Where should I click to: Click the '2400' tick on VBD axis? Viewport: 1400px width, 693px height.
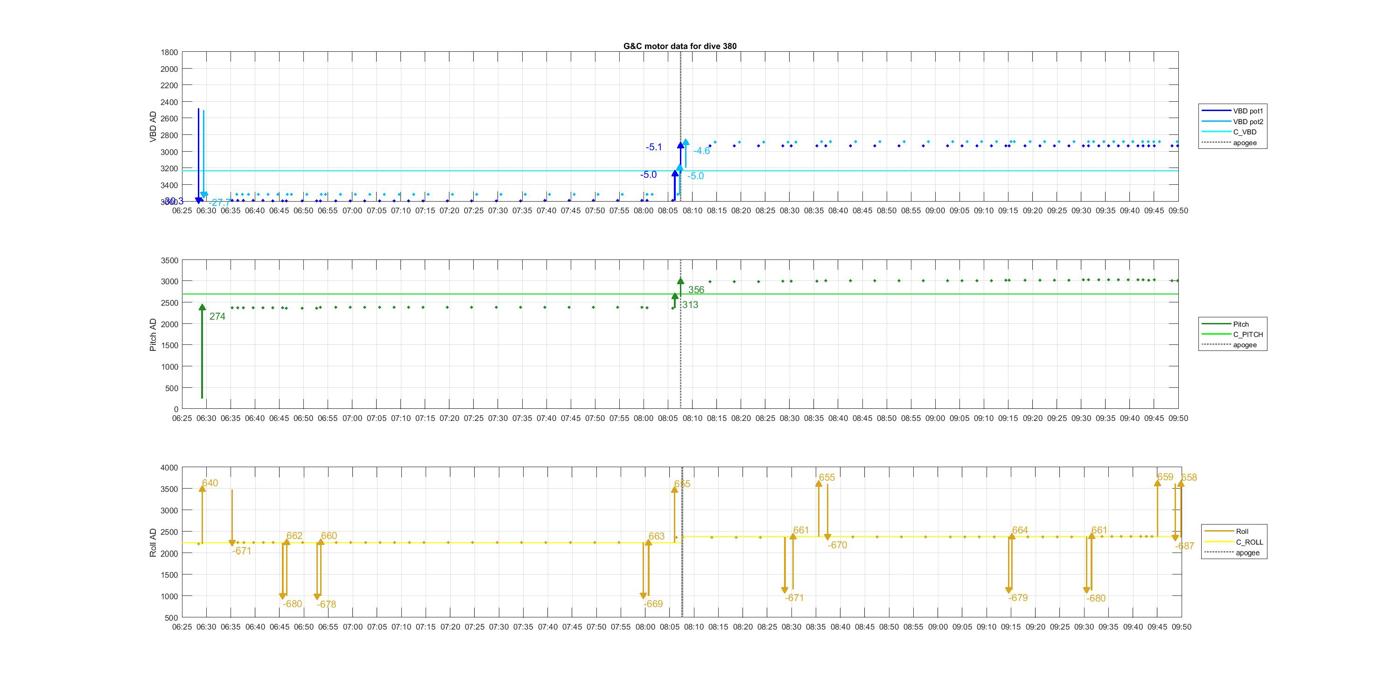(x=169, y=102)
